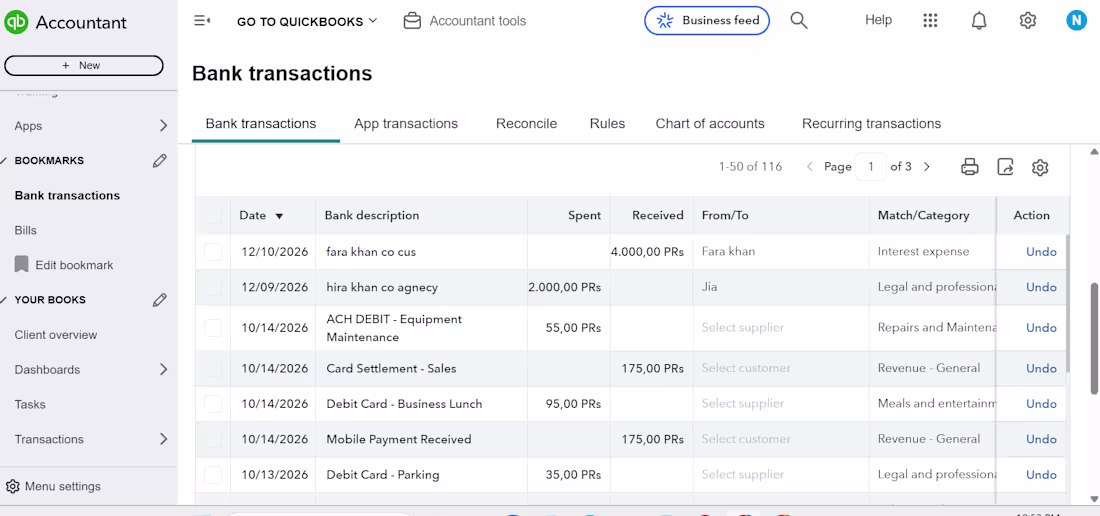The width and height of the screenshot is (1100, 516).
Task: Click the Edit bookmark ribbon icon
Action: pos(22,264)
